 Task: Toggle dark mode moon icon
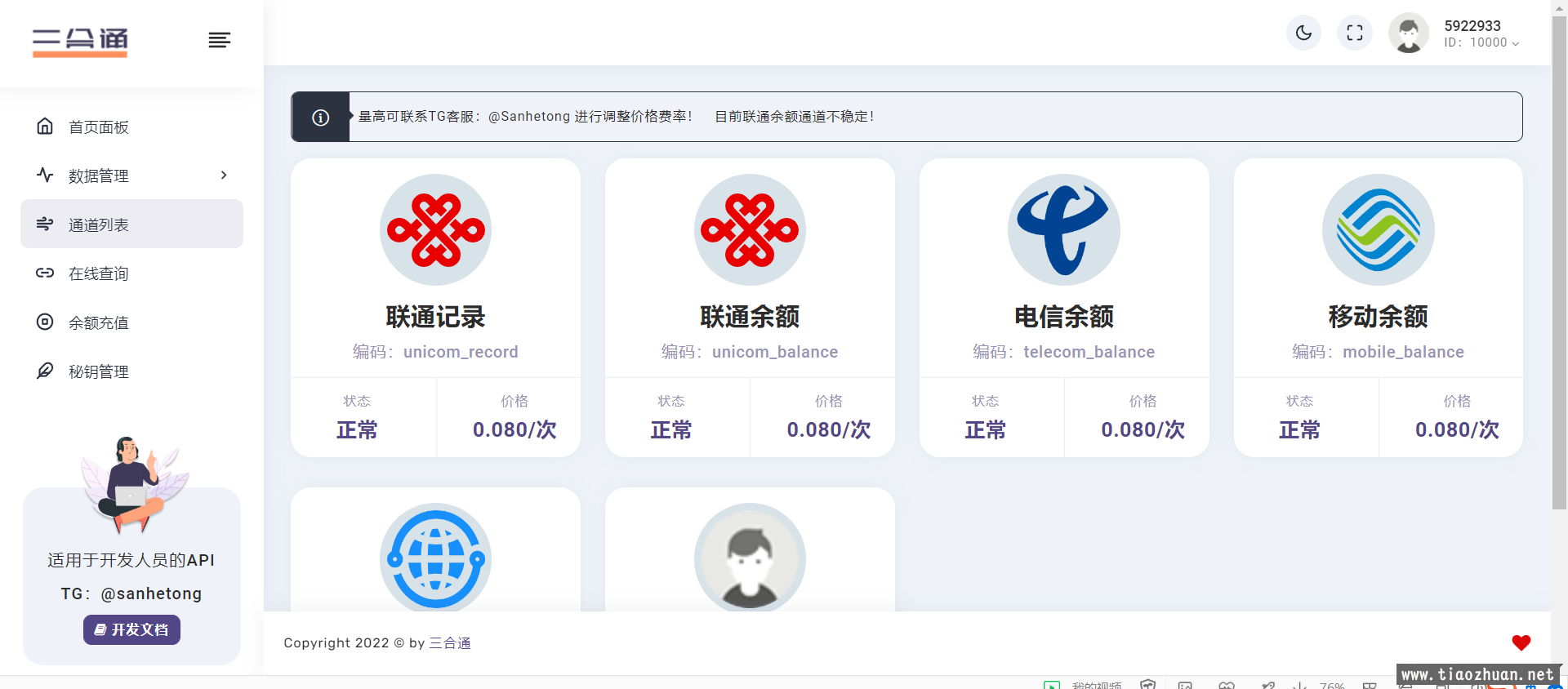[x=1303, y=33]
